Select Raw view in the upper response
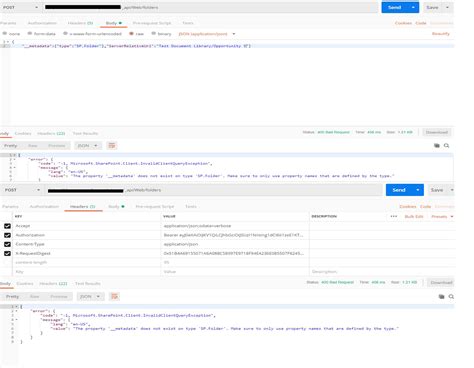This screenshot has height=368, width=474. [33, 146]
